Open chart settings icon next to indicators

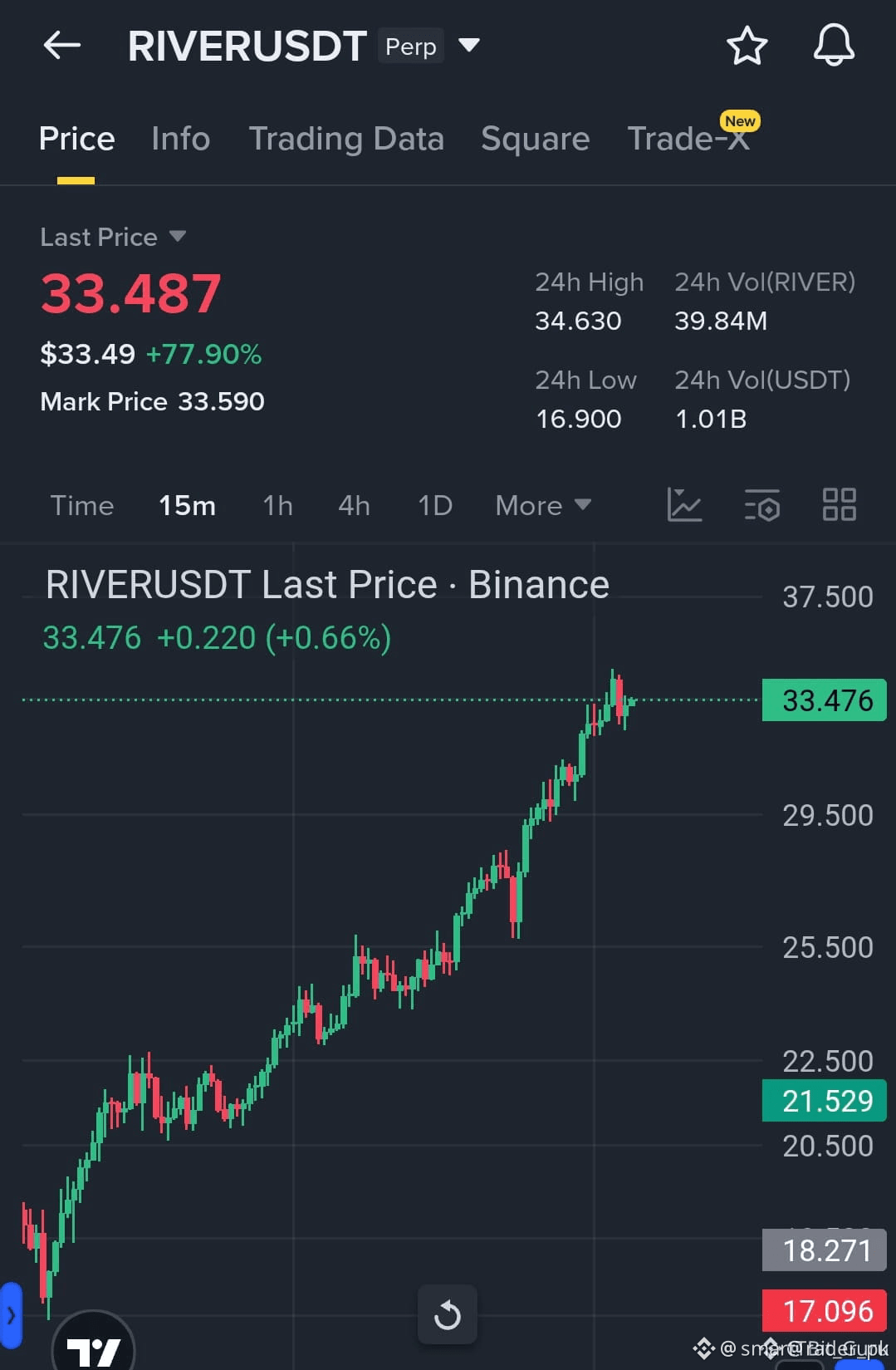click(x=761, y=504)
